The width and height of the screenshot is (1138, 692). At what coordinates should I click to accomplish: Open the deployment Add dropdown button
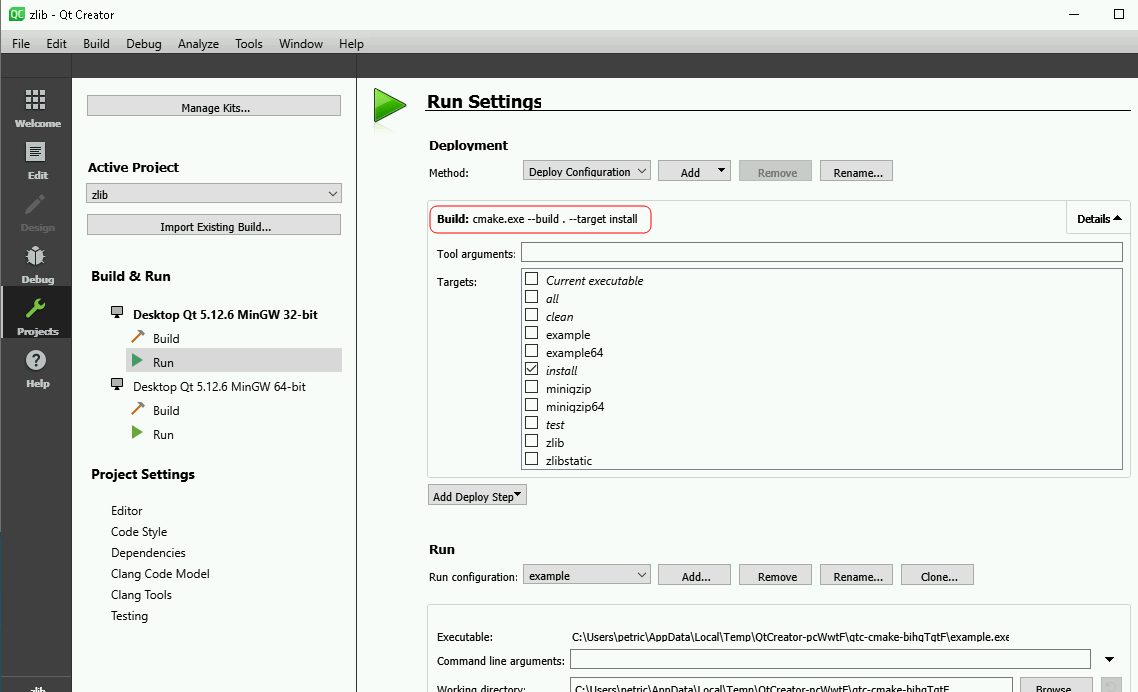click(x=694, y=171)
